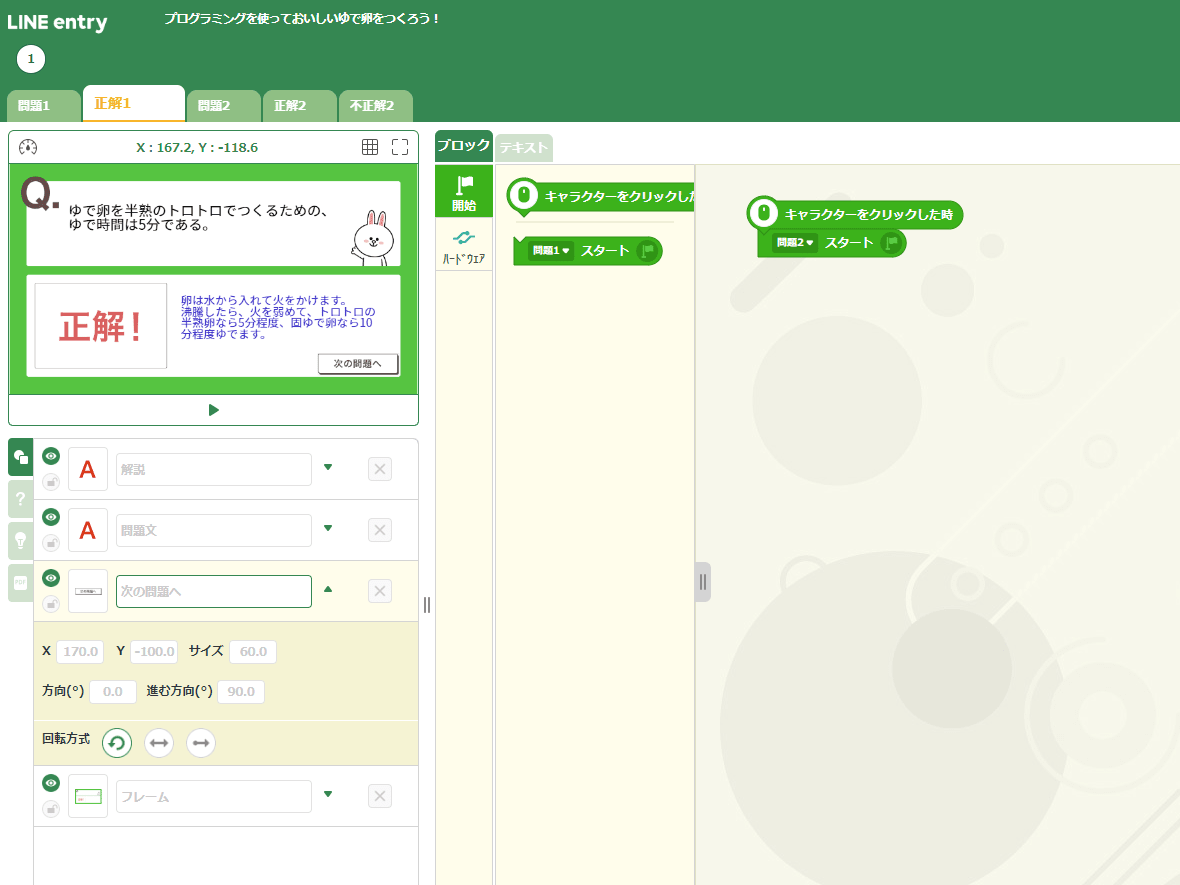Switch to the 不正解2 scene tab
Image resolution: width=1180 pixels, height=885 pixels.
376,106
